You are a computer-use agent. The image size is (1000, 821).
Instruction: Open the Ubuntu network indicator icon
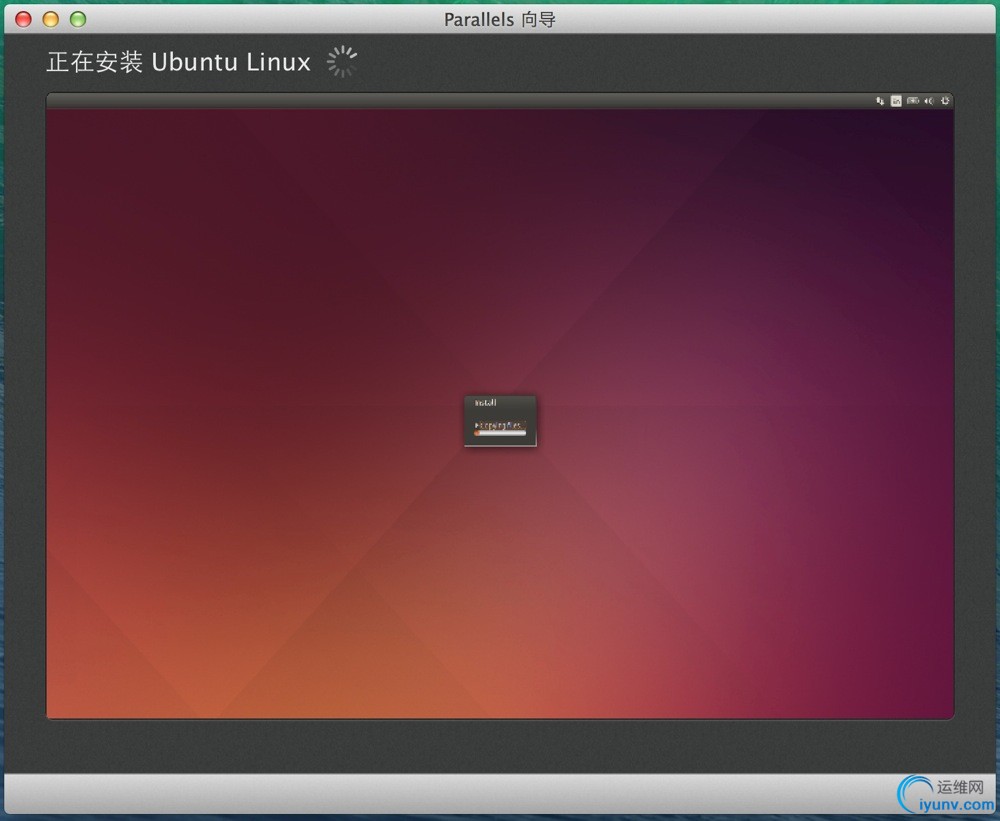(880, 101)
